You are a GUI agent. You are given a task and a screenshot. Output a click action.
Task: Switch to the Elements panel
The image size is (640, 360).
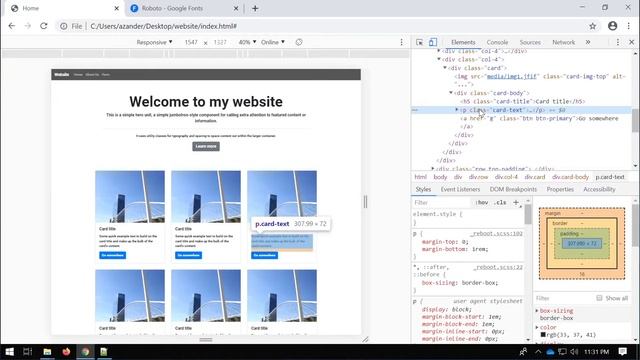pyautogui.click(x=463, y=42)
